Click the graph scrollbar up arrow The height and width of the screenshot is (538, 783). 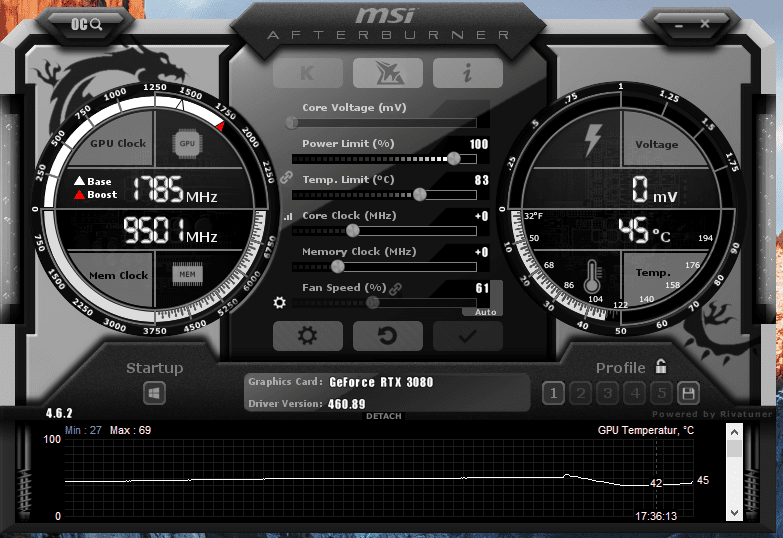tap(734, 432)
